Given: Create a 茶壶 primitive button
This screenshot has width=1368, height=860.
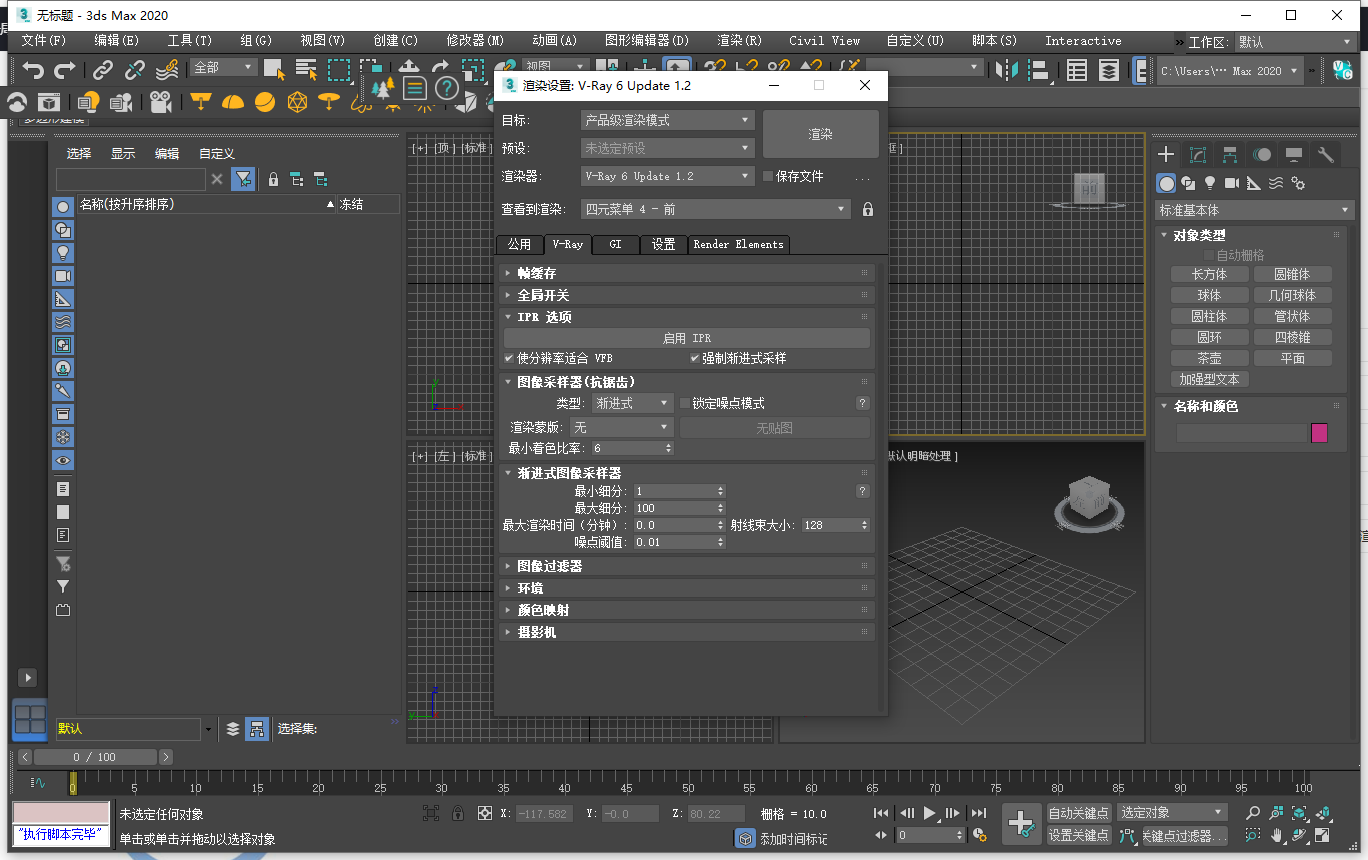Looking at the screenshot, I should pos(1209,358).
